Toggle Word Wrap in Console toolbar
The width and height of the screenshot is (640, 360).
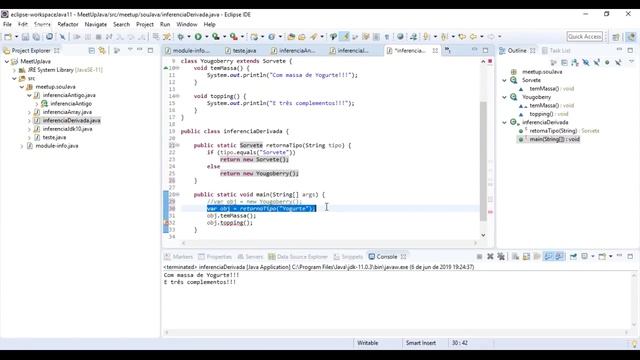coord(537,256)
